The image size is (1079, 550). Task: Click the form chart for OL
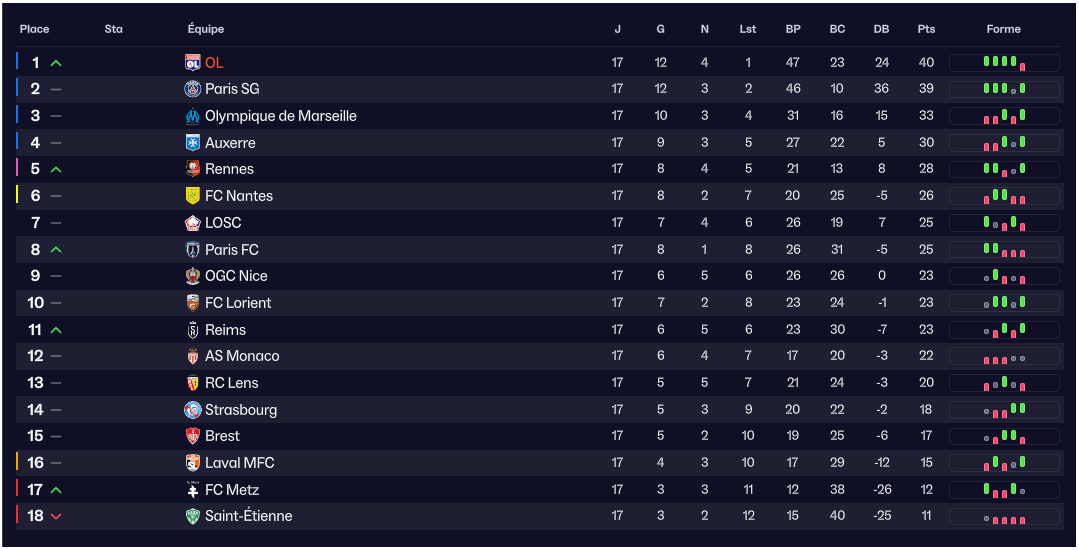(x=1004, y=63)
